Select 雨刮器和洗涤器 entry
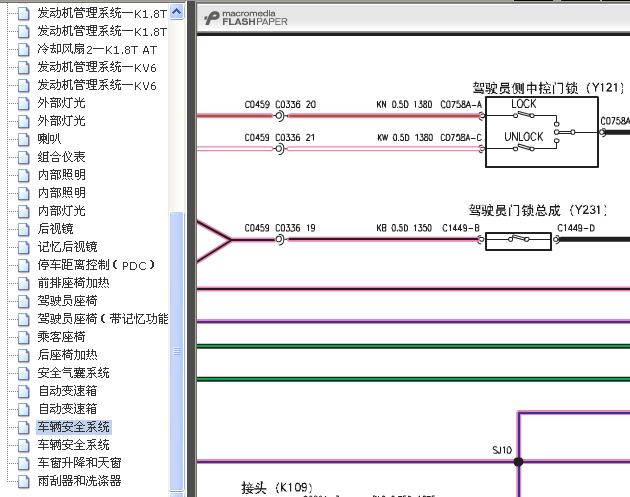Screen dimensions: 630x497 (79, 481)
